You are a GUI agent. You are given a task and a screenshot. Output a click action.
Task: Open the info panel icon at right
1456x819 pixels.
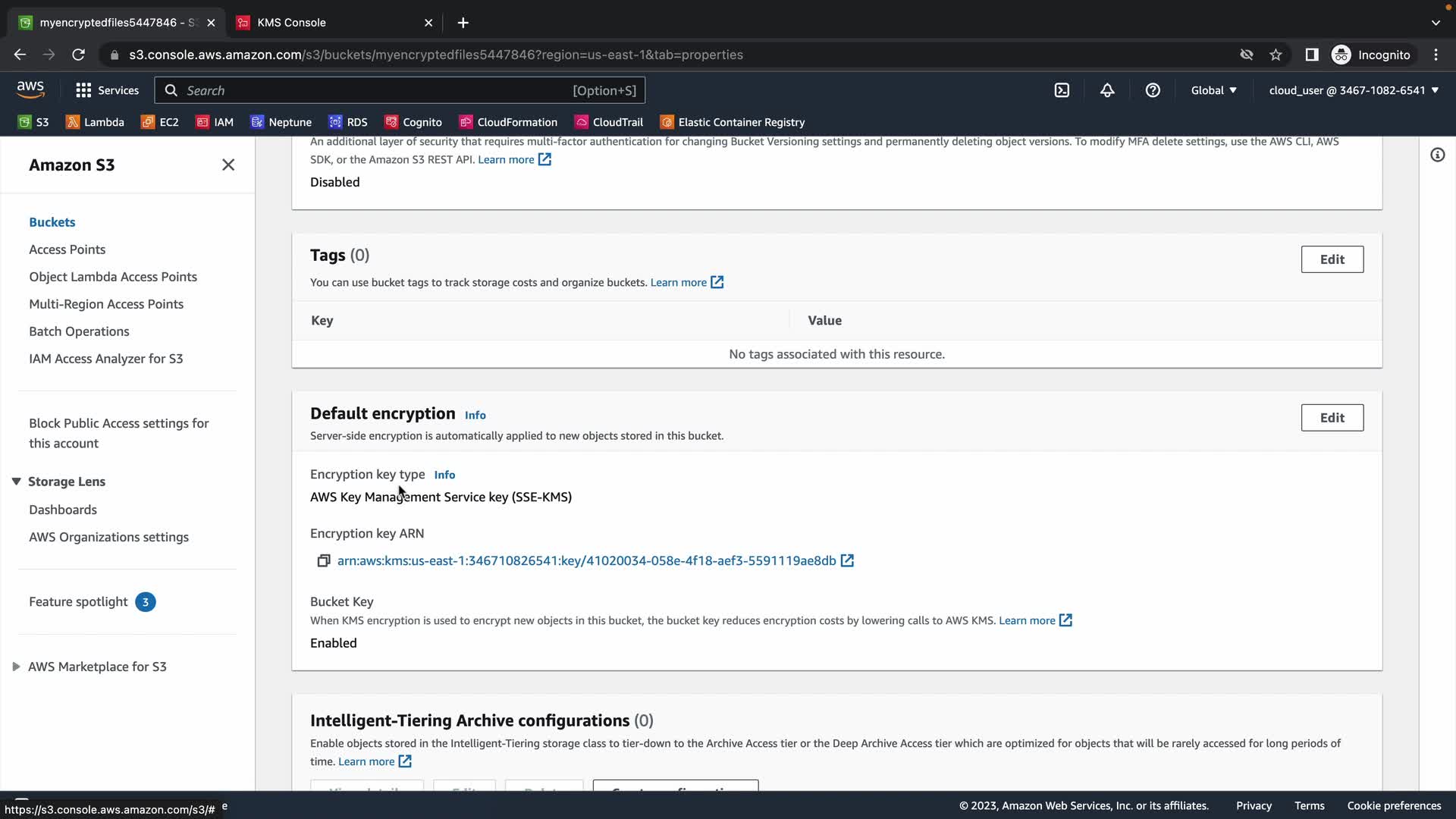point(1437,155)
